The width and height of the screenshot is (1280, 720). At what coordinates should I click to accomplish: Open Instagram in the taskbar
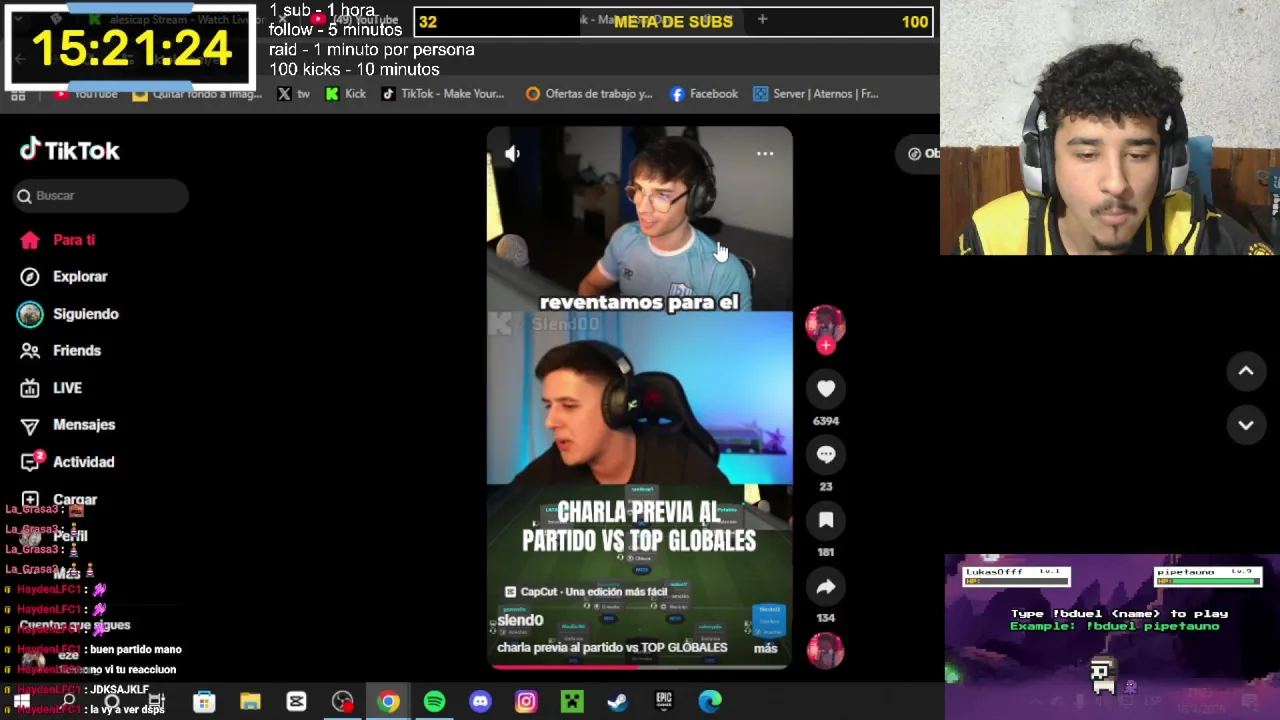526,702
